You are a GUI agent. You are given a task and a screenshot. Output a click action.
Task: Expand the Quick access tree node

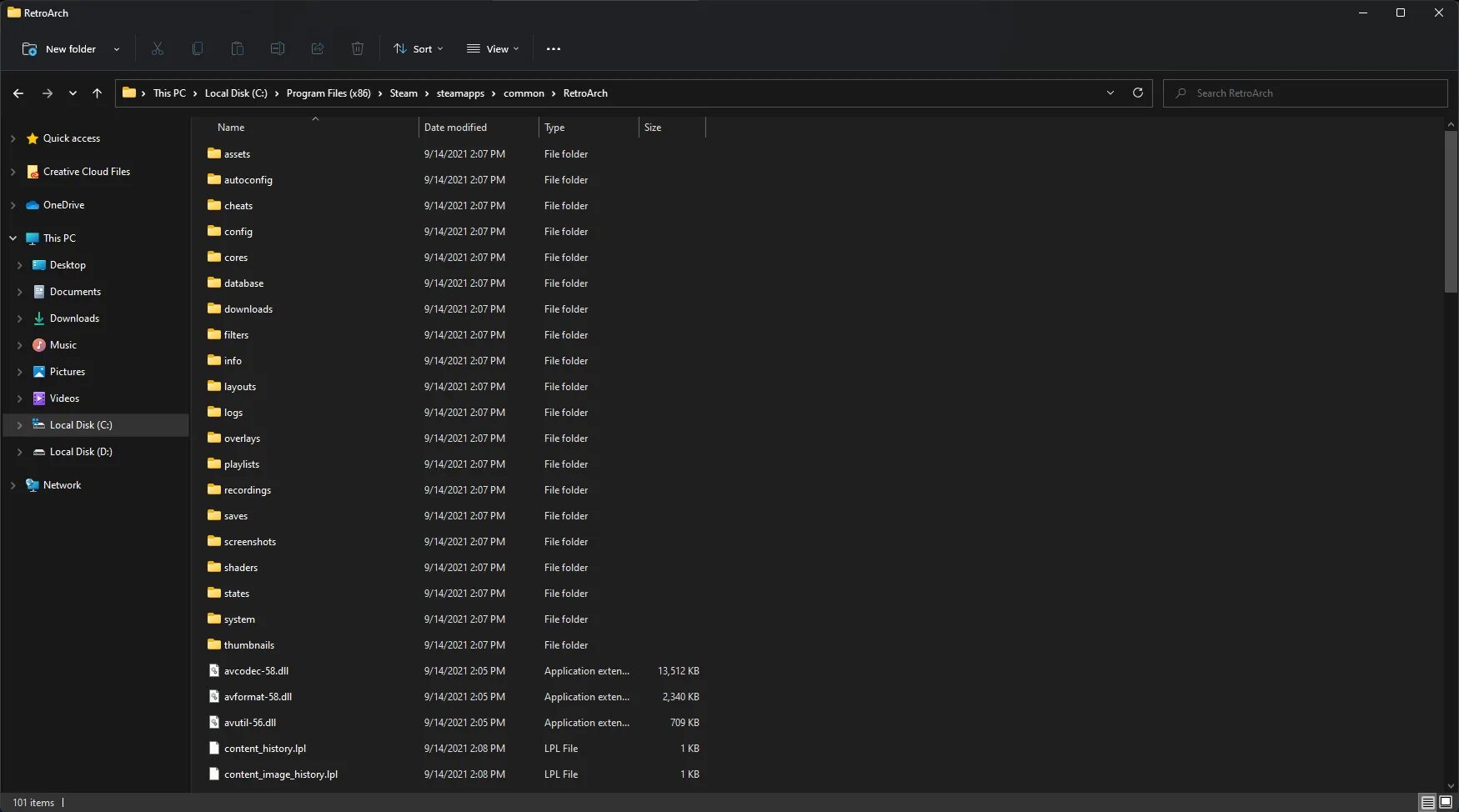tap(13, 138)
